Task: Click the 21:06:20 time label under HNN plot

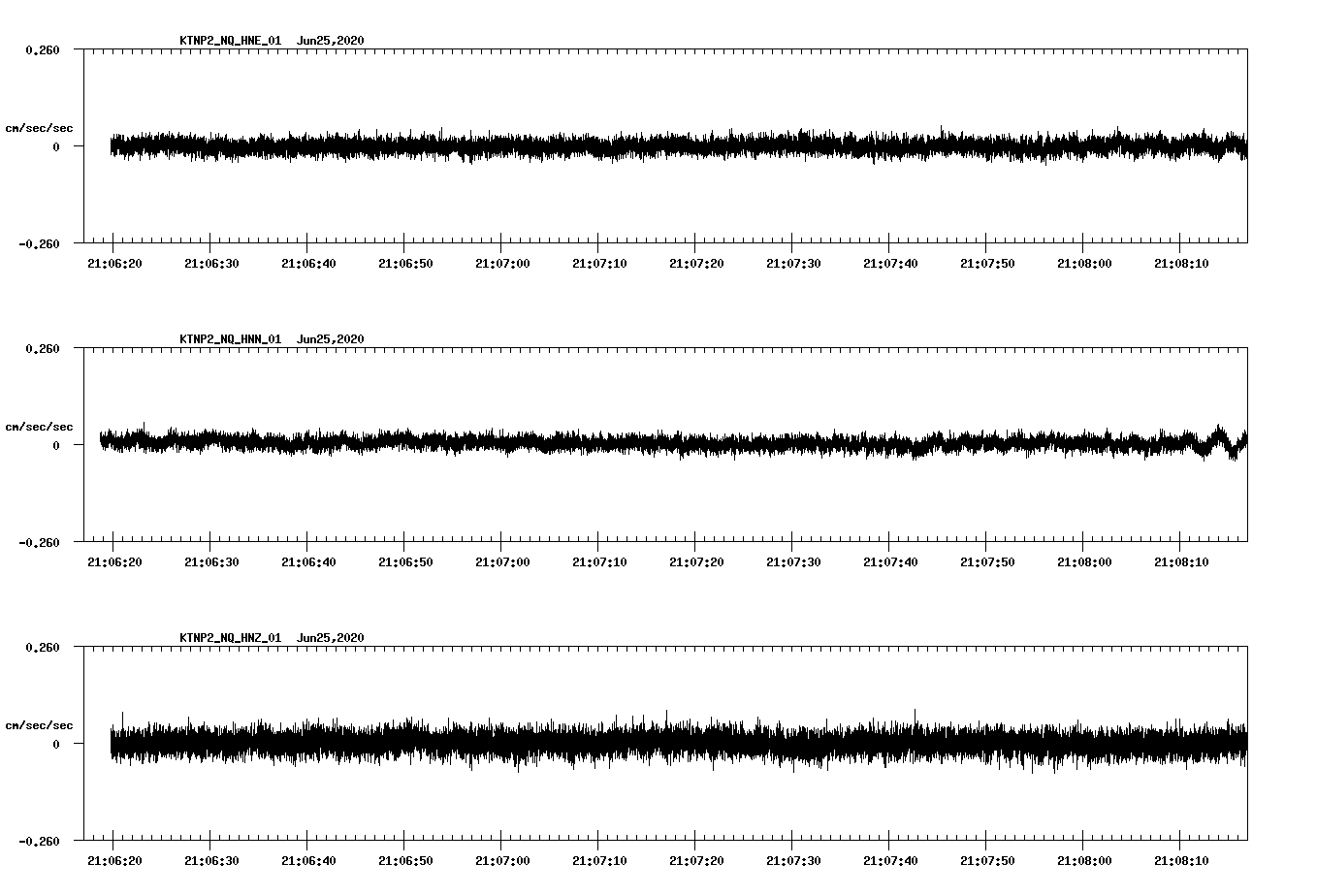Action: point(114,562)
